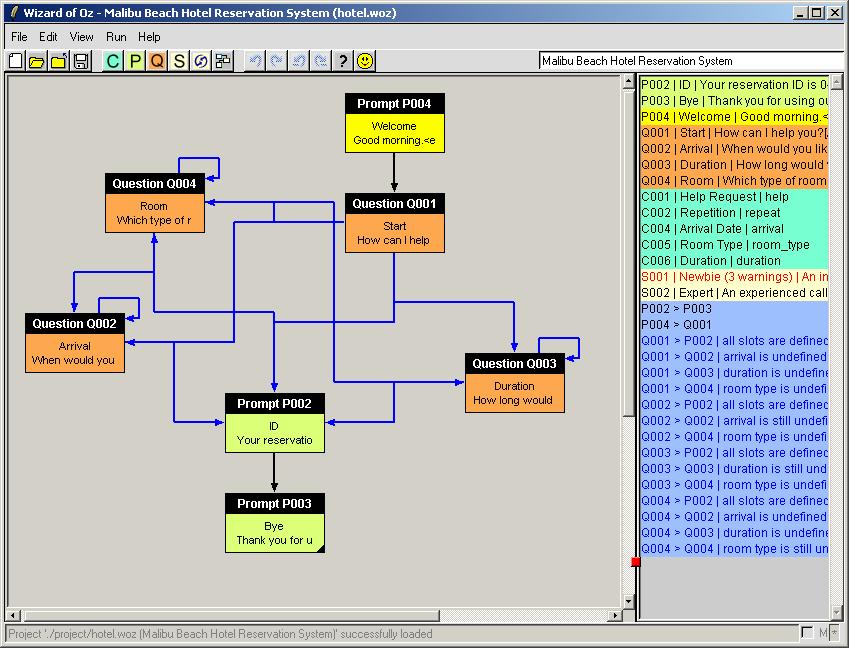This screenshot has width=849, height=648.
Task: Select list row 'P004 | Welcome | Good morning'
Action: click(734, 116)
